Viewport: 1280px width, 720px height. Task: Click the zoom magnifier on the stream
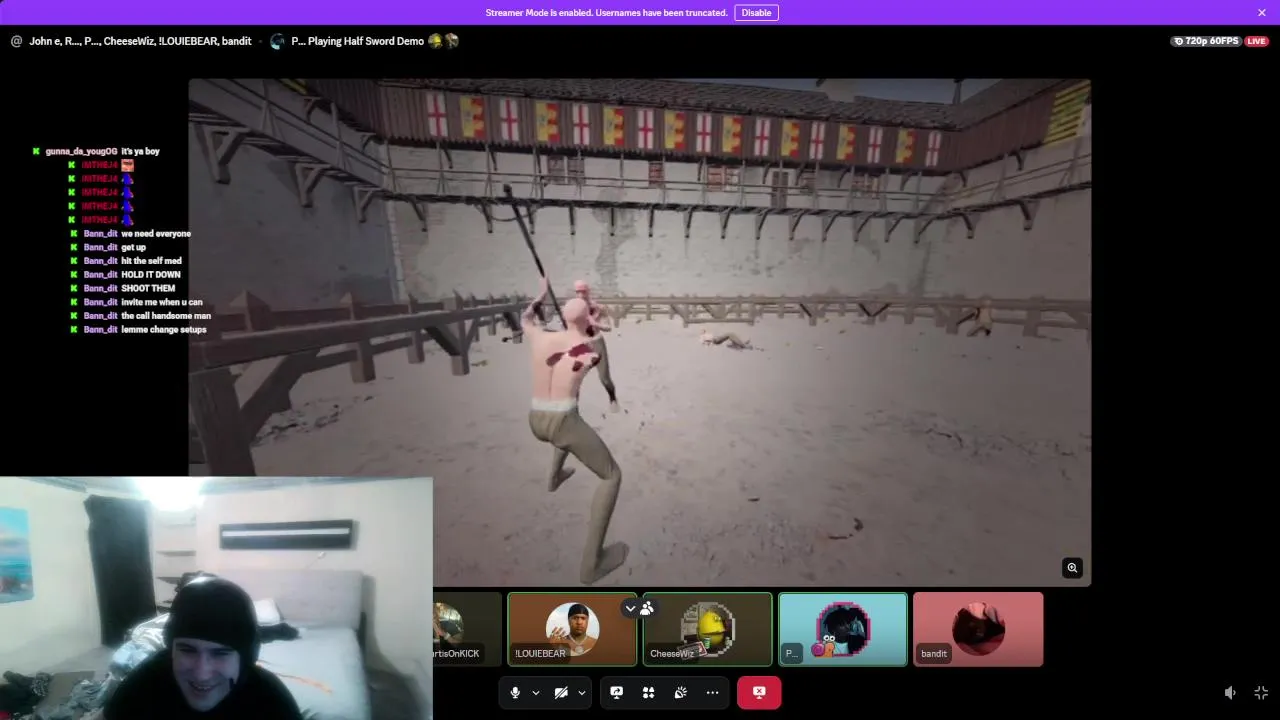[1072, 568]
